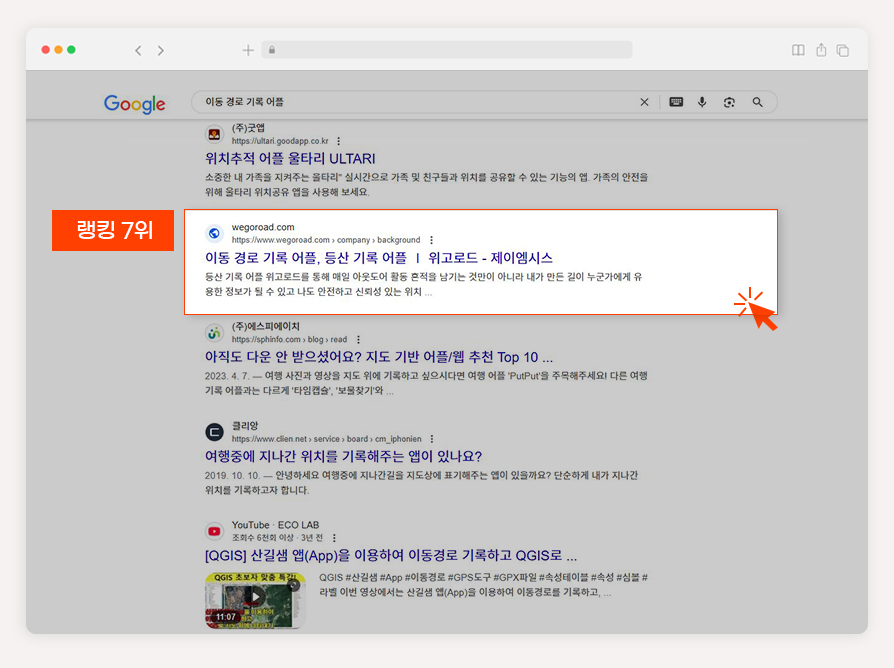Click the (주)굿앱 site favicon
Screen dimensions: 894x668
point(214,135)
